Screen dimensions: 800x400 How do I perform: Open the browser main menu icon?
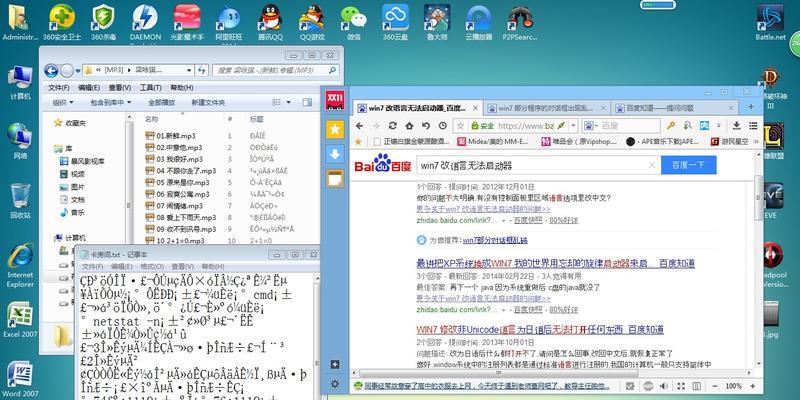753,126
